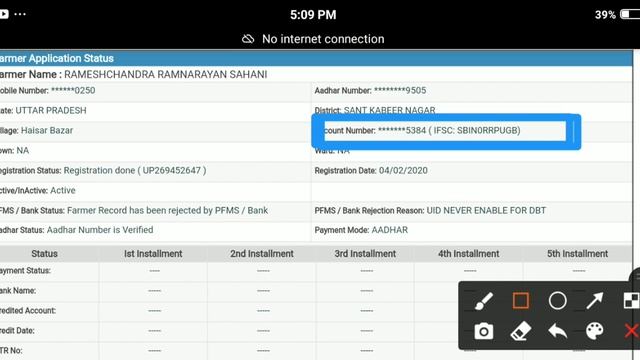Viewport: 640px width, 360px height.
Task: Tap the IFSC code SBIN0RRPUGB
Action: coord(487,131)
